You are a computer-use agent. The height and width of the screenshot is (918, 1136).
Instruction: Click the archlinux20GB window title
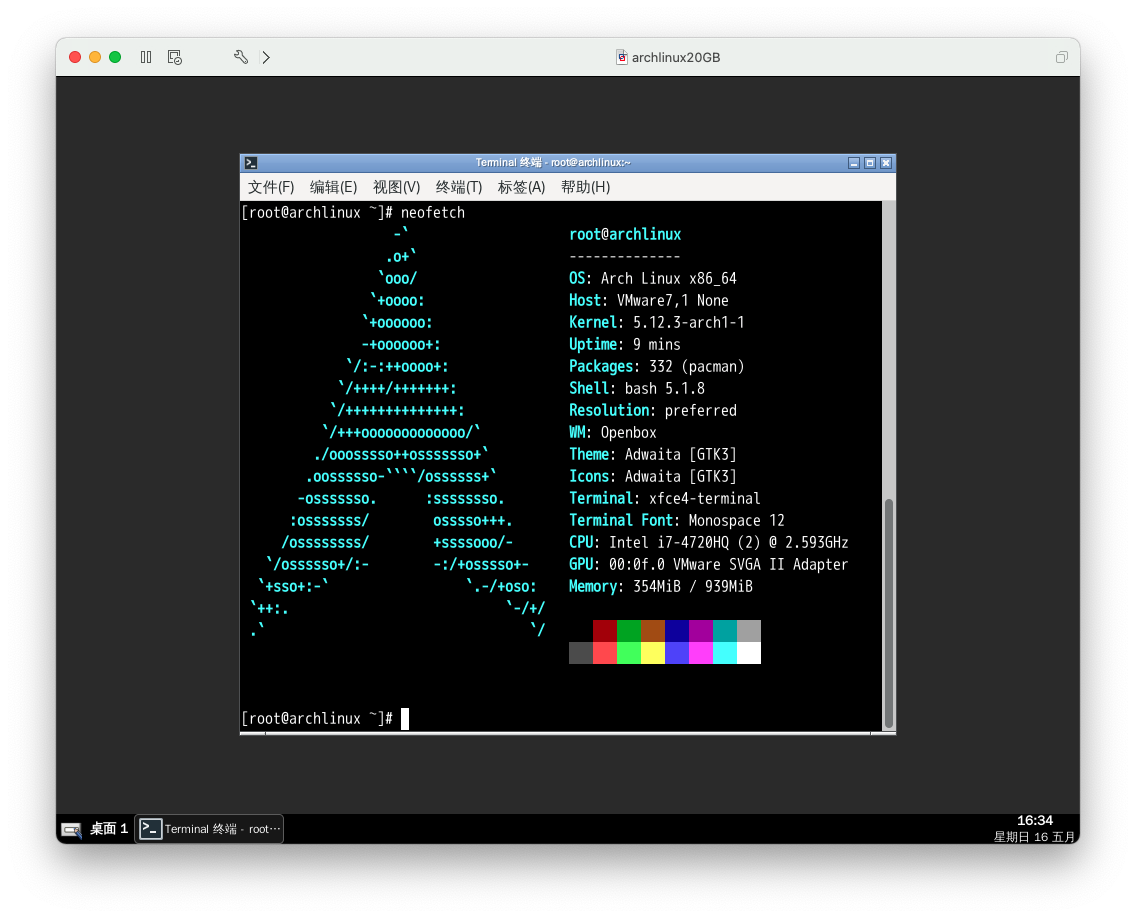click(675, 57)
